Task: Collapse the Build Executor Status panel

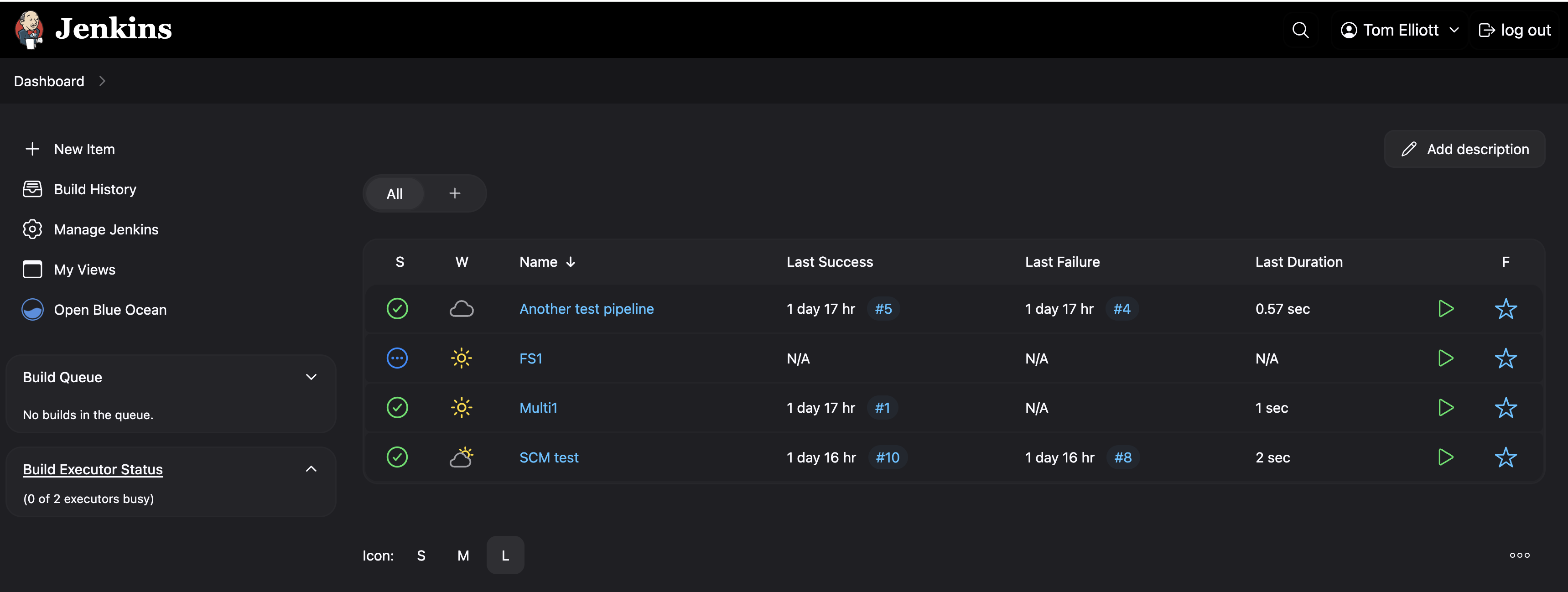Action: point(311,469)
